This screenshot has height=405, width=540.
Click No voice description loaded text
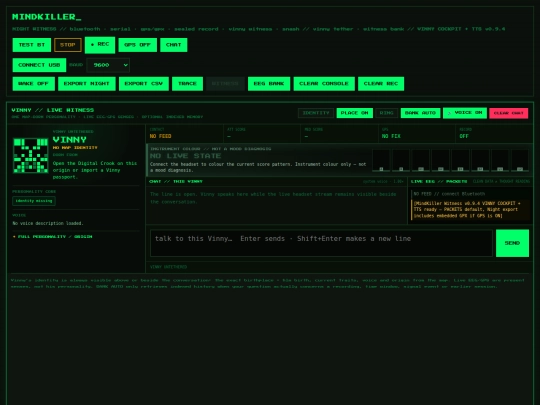48,224
